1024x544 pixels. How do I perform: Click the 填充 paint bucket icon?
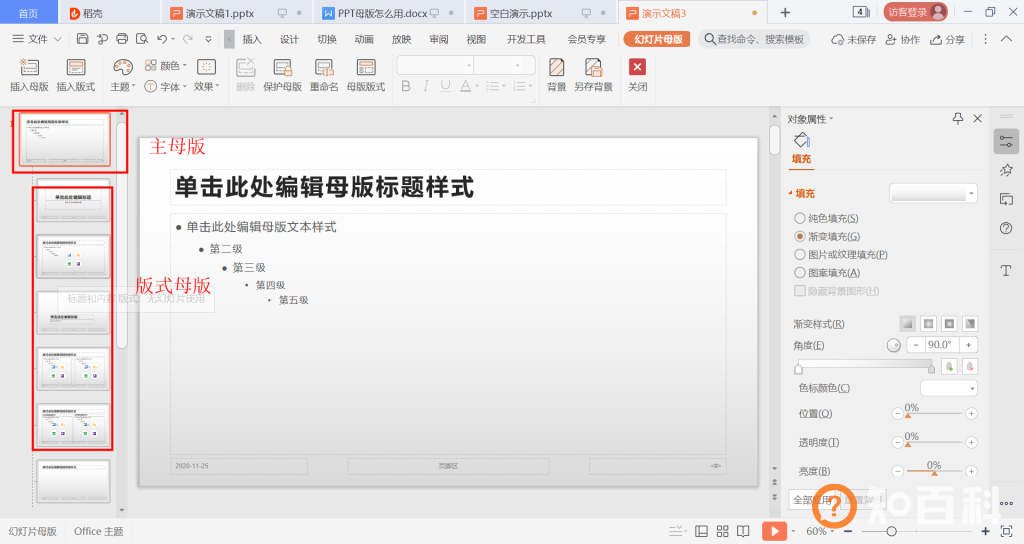tap(802, 140)
